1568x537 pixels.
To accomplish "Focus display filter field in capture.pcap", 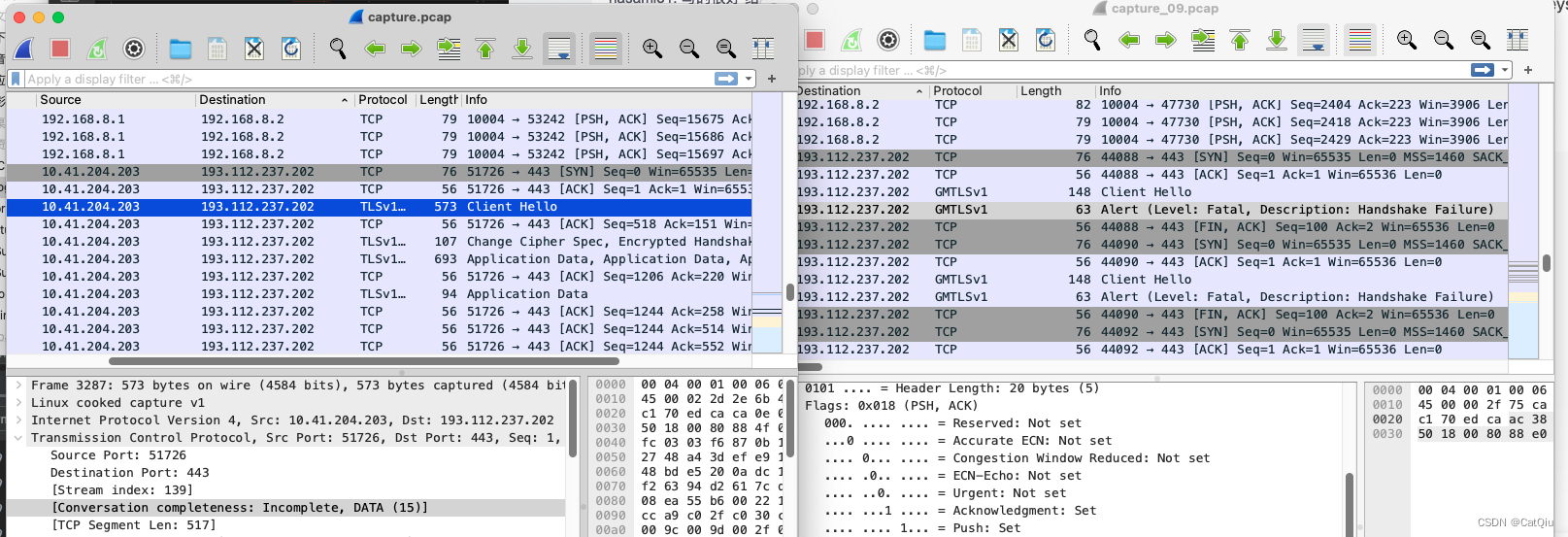I will click(369, 79).
